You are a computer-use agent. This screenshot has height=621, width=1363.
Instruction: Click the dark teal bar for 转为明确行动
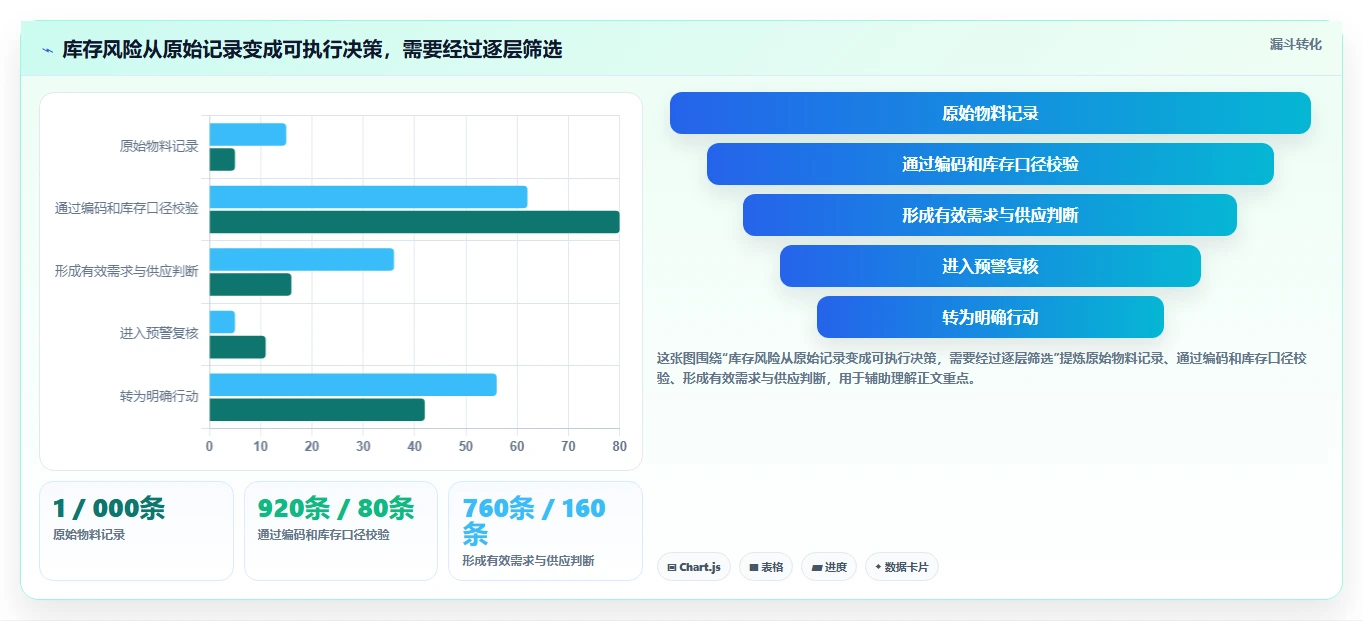point(317,410)
